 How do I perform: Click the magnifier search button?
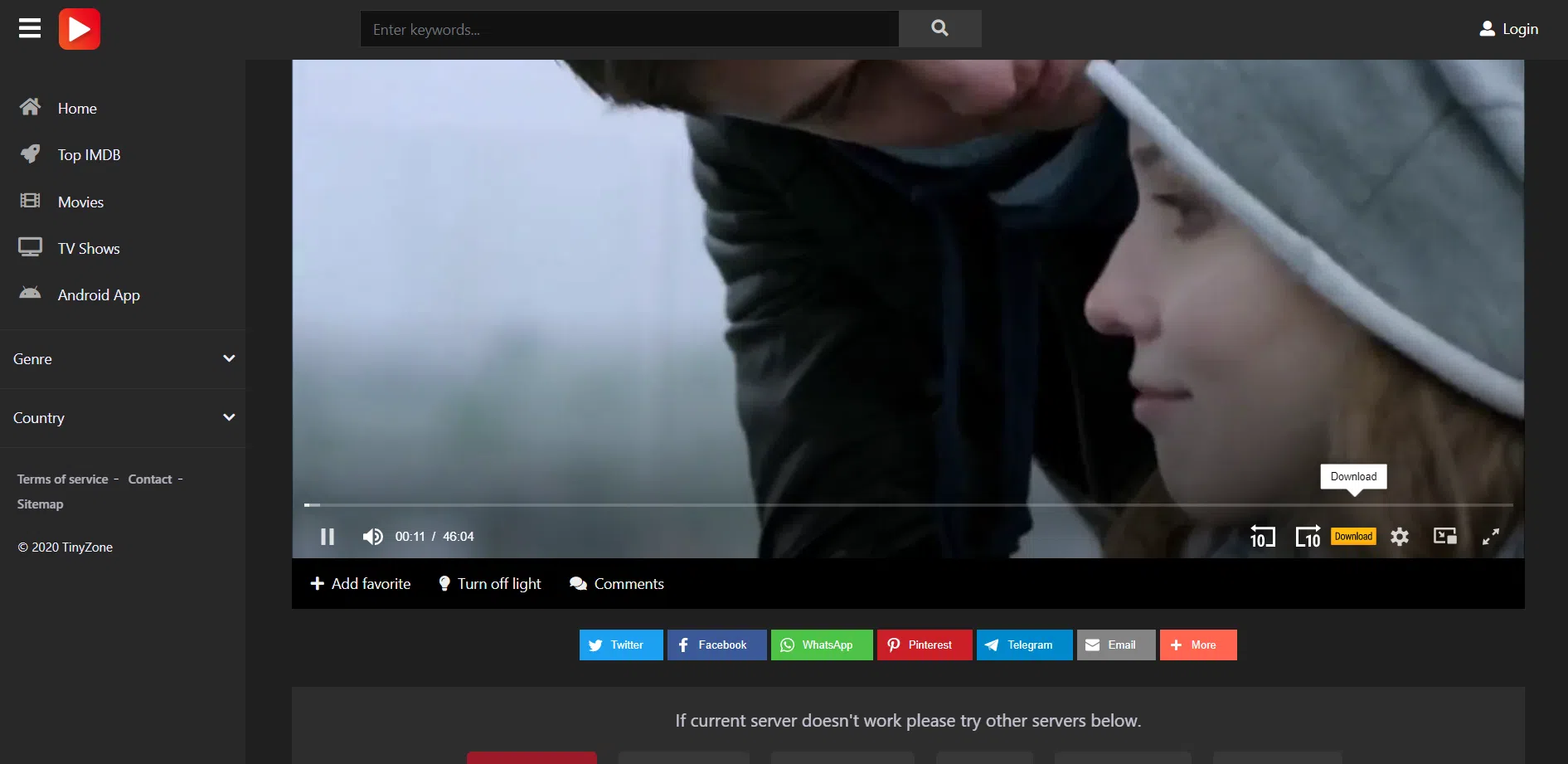coord(939,28)
